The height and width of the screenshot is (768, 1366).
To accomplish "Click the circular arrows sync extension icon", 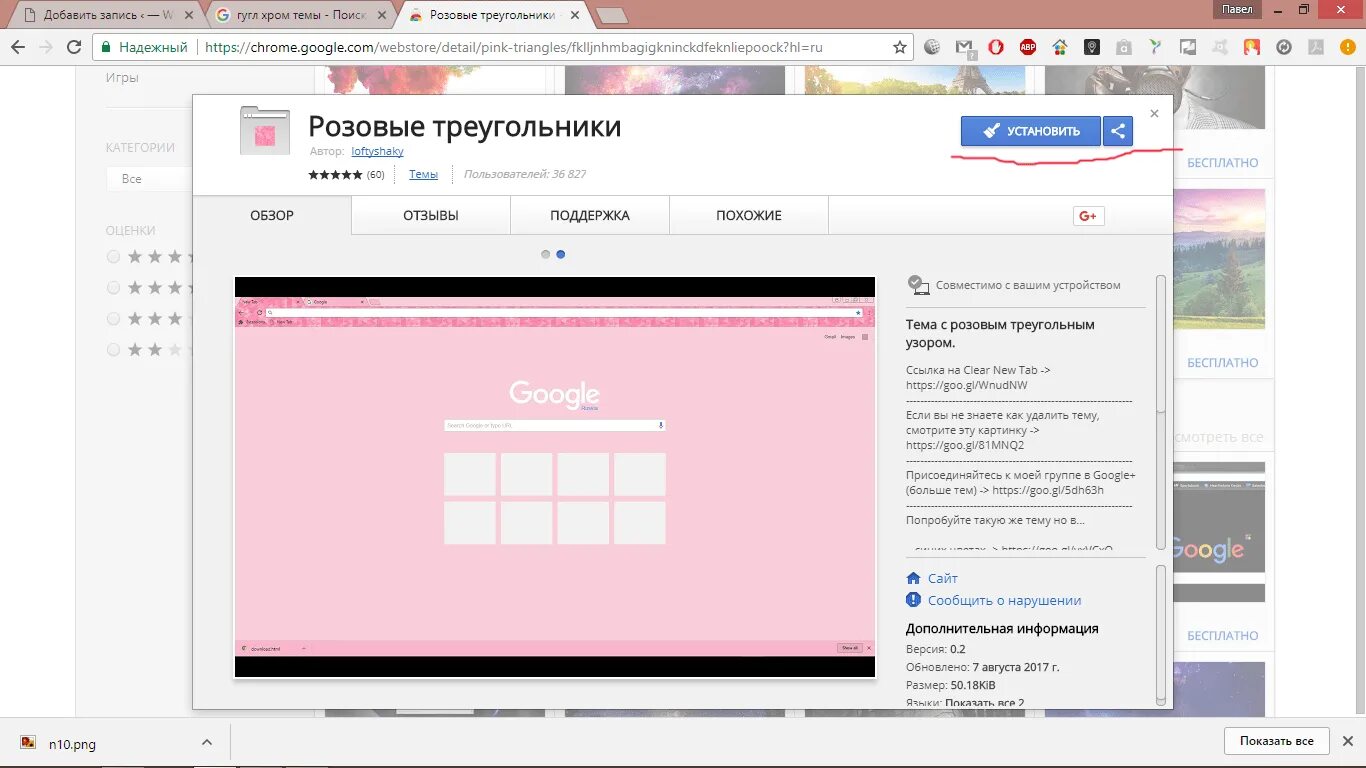I will (1284, 47).
